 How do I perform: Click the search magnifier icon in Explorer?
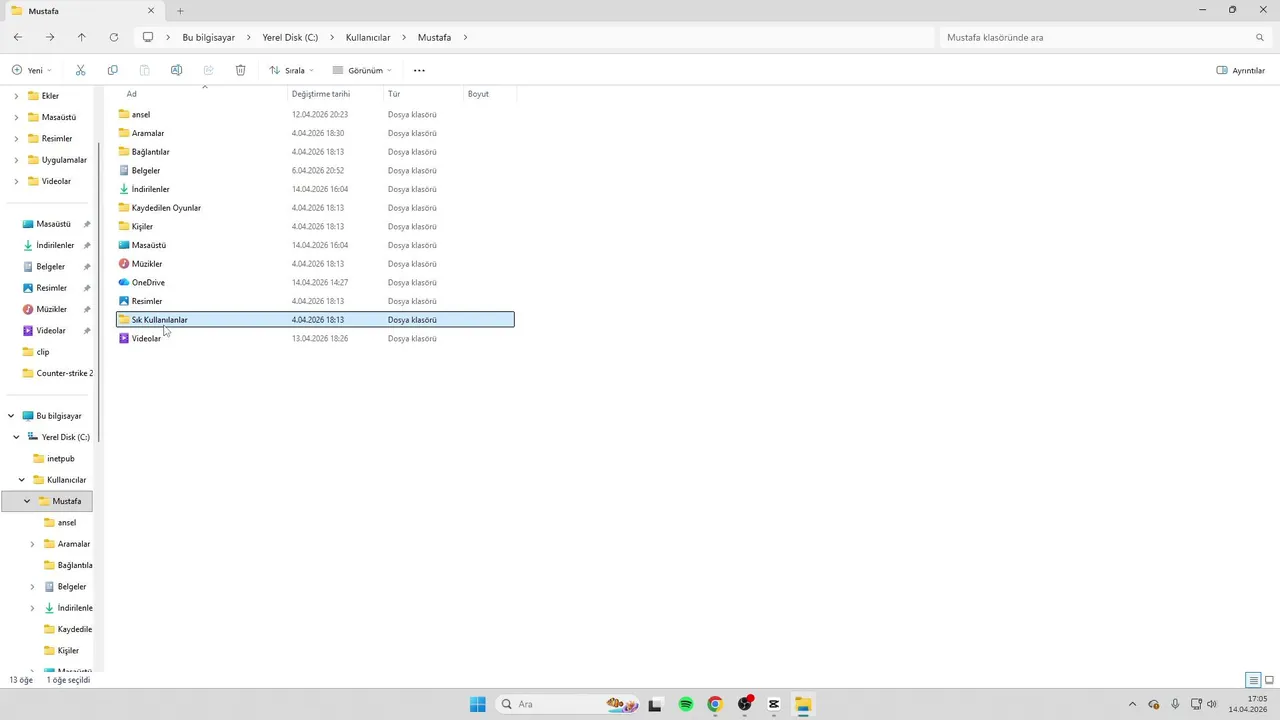coord(1260,37)
